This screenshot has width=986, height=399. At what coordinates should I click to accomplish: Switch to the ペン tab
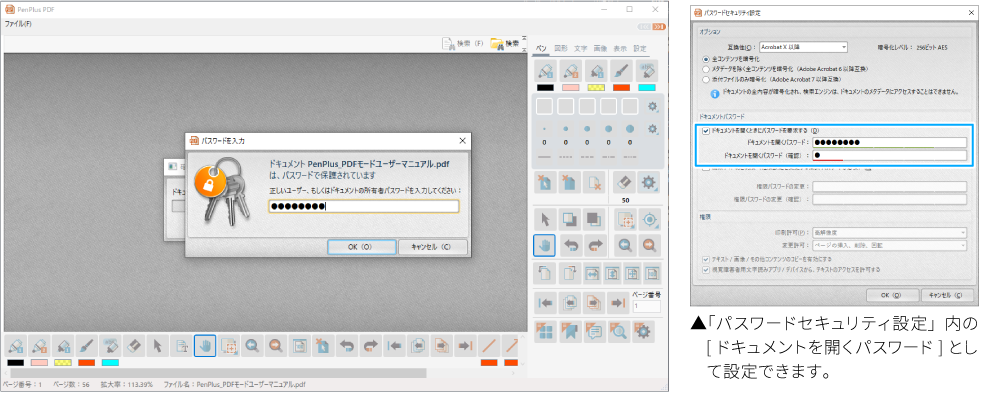click(x=541, y=48)
